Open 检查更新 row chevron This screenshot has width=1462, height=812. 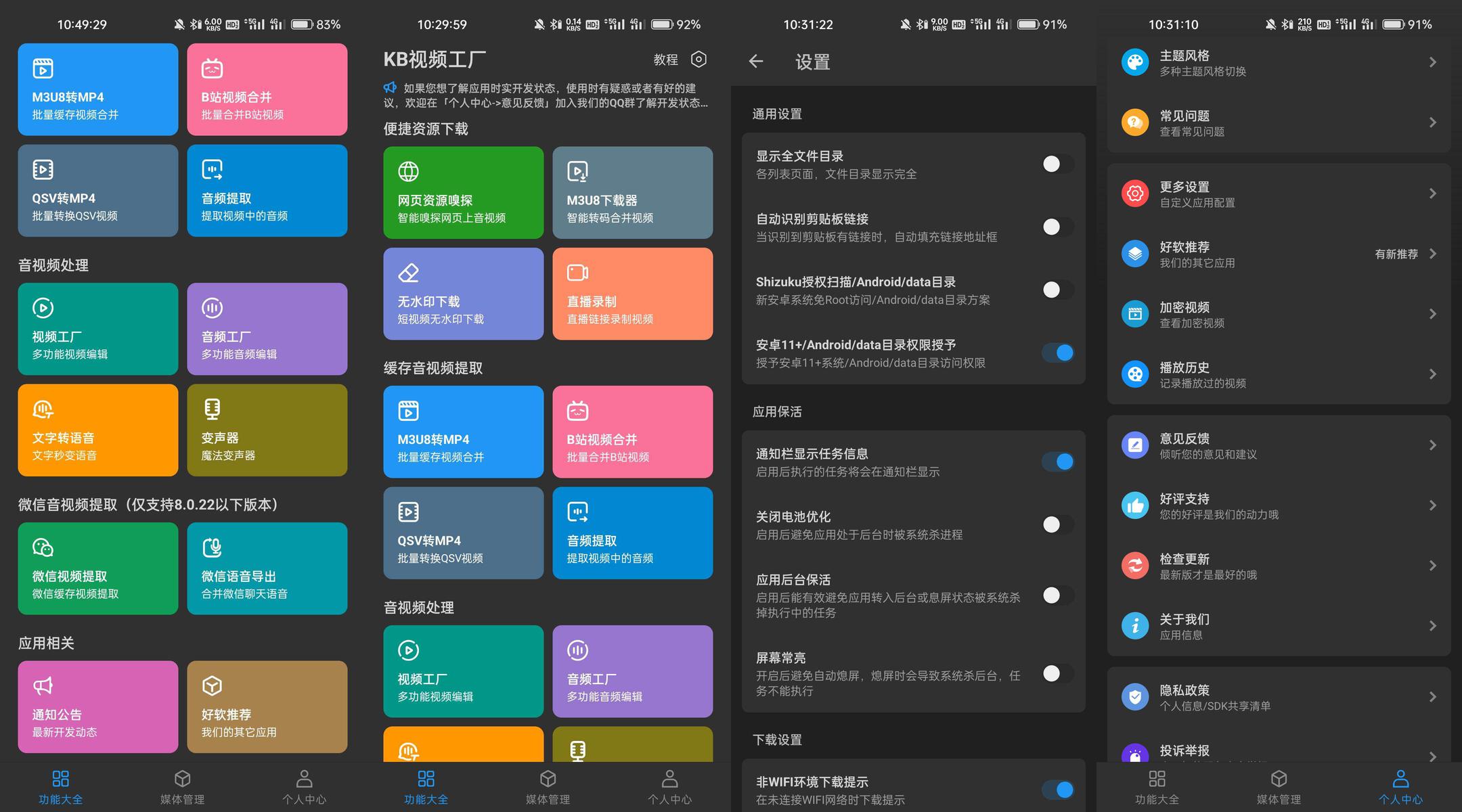1432,566
